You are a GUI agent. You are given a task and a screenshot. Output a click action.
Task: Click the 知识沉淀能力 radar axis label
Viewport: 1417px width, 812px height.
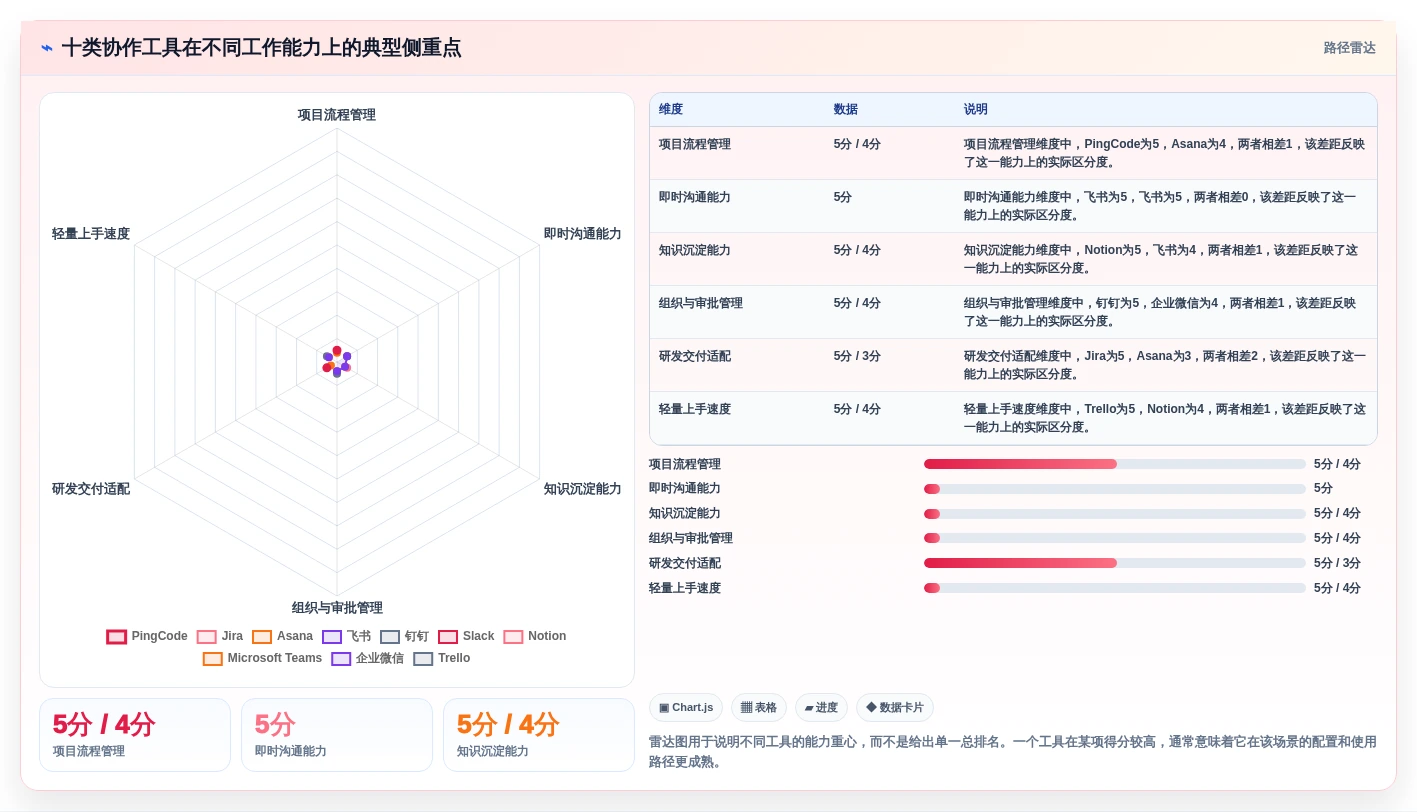pos(583,489)
